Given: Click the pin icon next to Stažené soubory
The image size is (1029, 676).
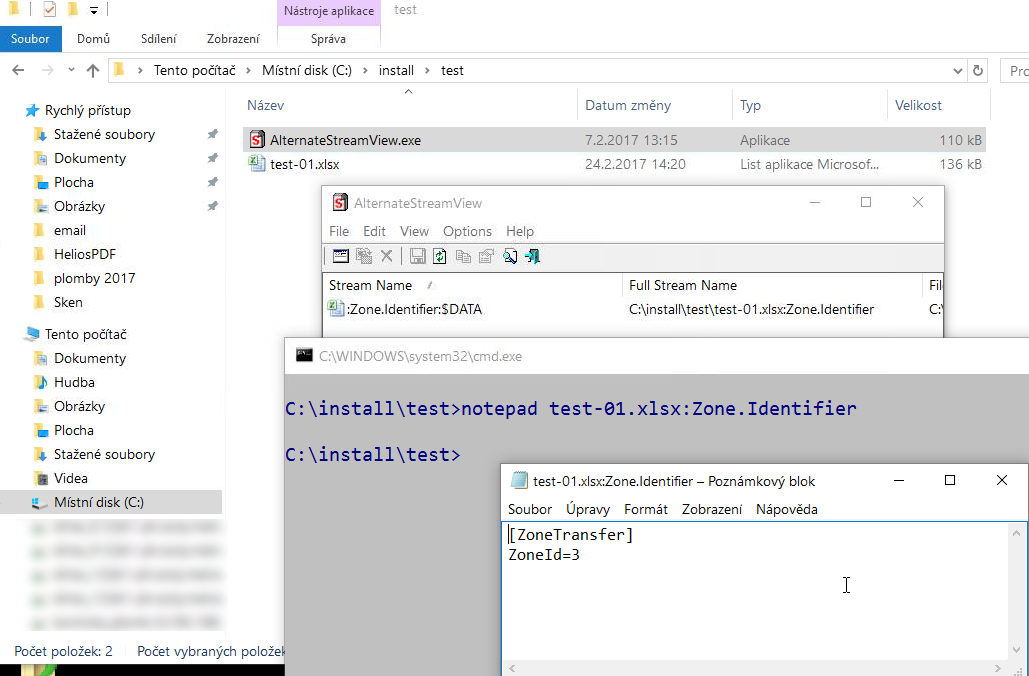Looking at the screenshot, I should point(213,135).
